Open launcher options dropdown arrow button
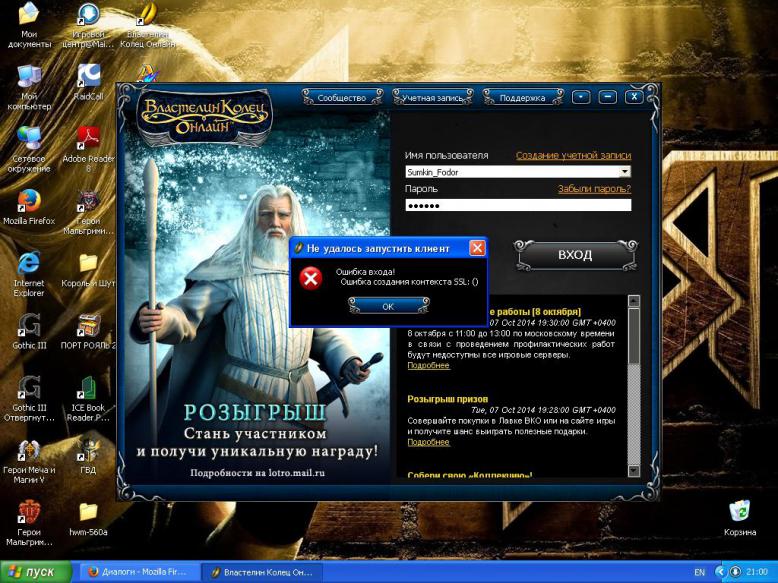The image size is (778, 583). click(581, 97)
